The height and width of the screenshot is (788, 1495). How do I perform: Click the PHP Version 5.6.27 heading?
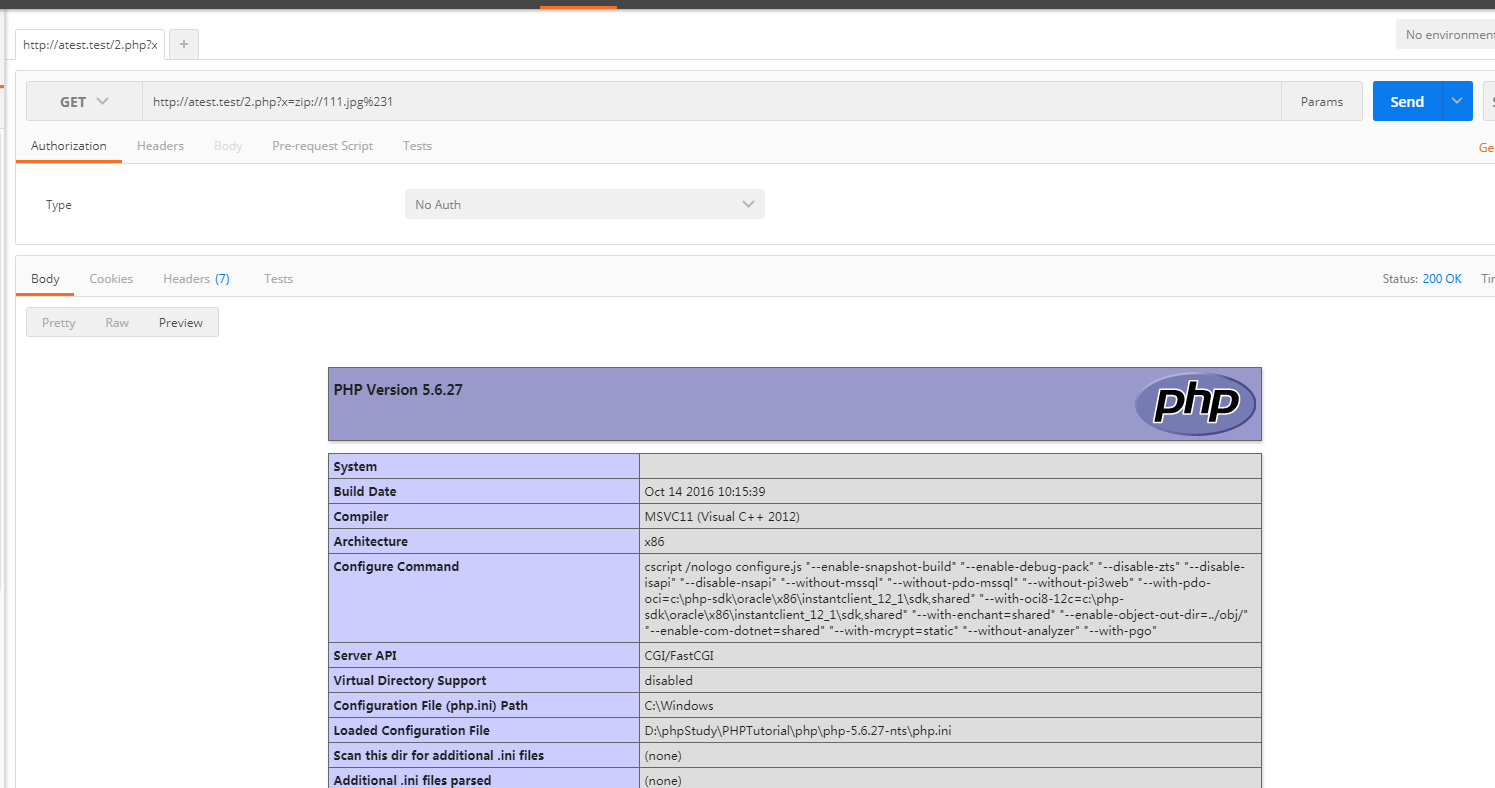tap(398, 390)
